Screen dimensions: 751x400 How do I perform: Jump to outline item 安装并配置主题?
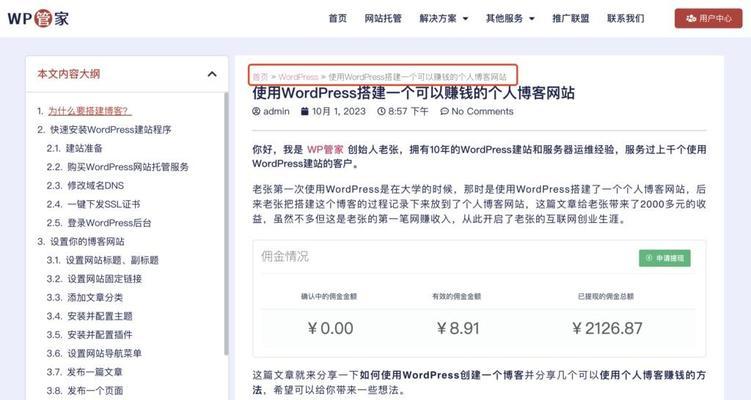[x=100, y=317]
